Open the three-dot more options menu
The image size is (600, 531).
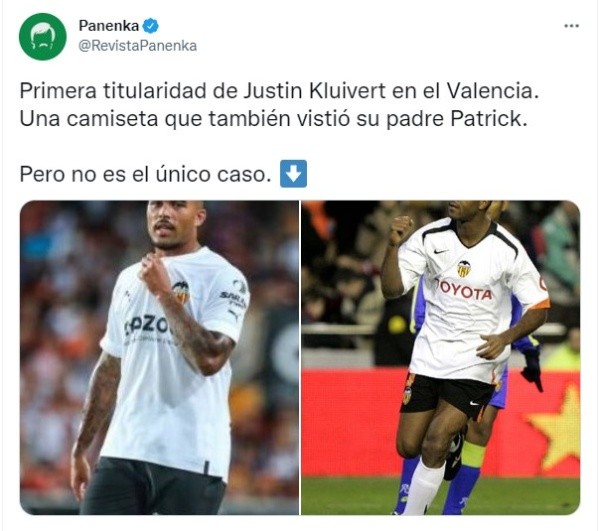(571, 26)
